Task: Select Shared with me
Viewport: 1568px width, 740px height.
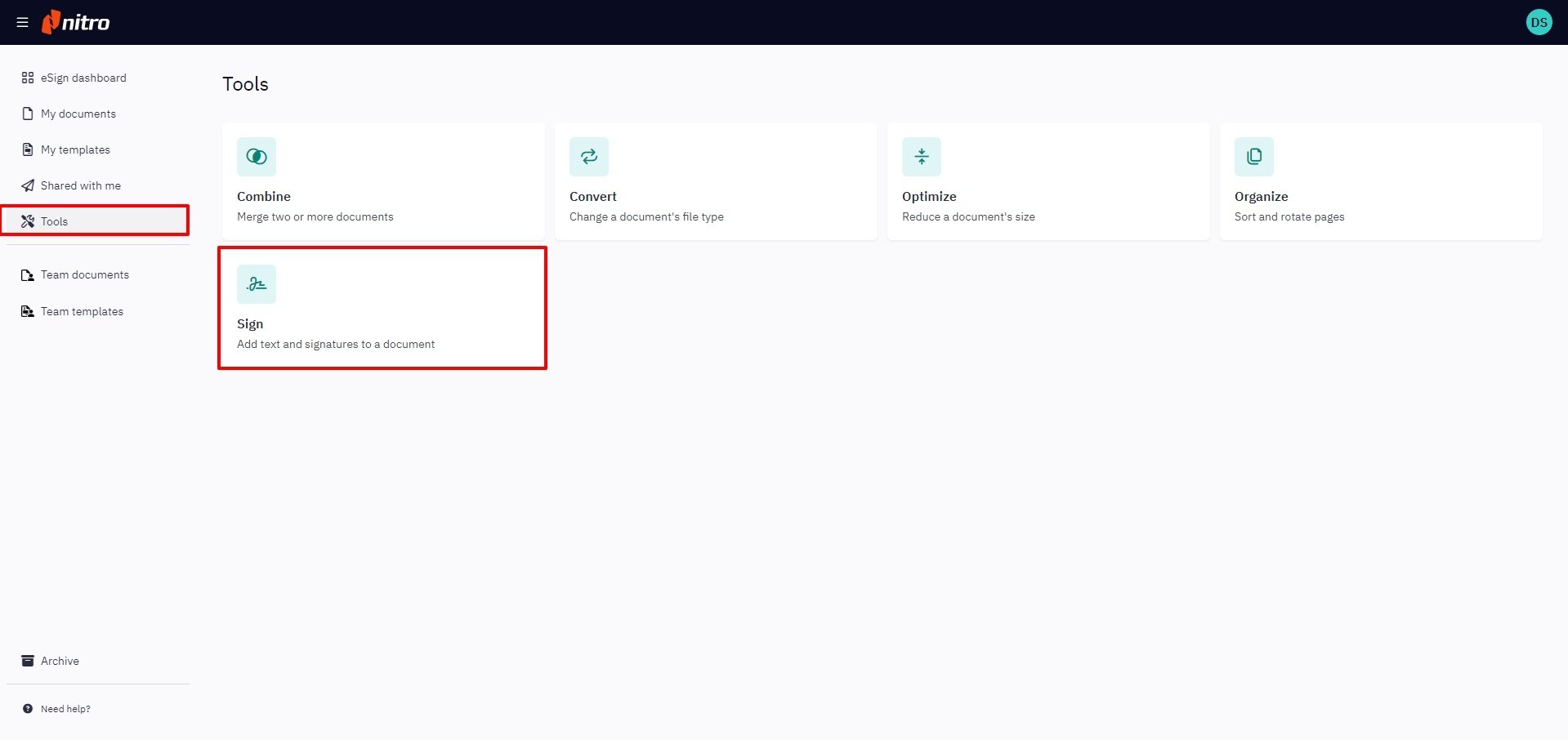Action: (x=81, y=185)
